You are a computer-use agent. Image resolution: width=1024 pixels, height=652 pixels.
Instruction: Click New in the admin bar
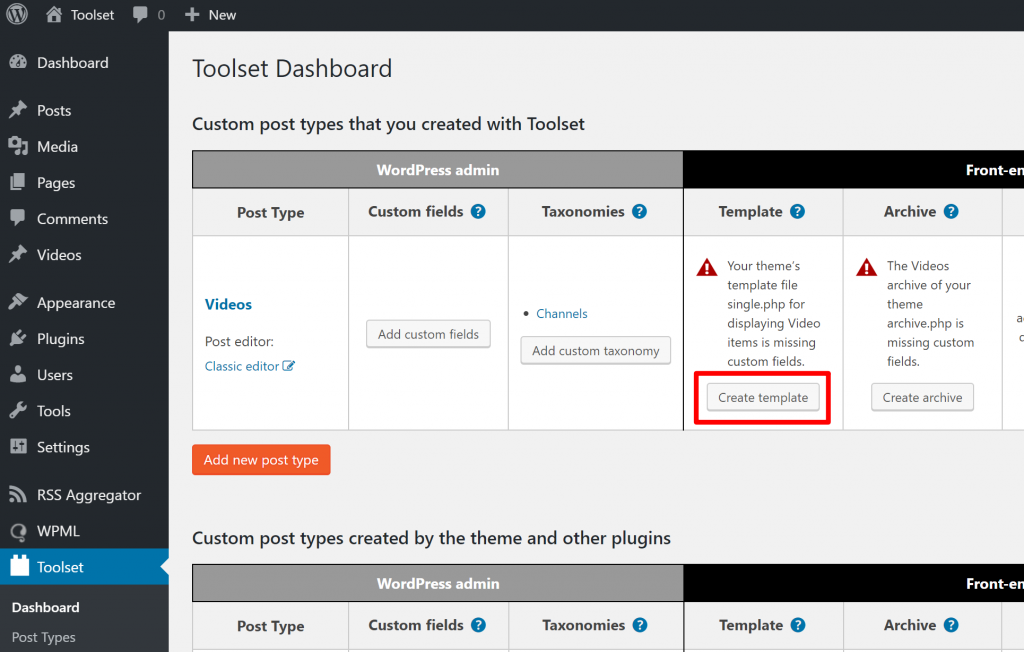tap(222, 14)
